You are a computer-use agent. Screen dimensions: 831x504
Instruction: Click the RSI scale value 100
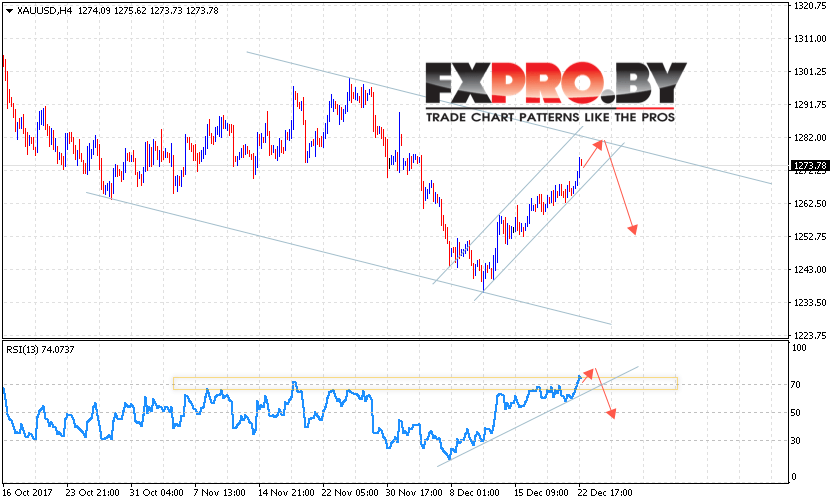(799, 348)
